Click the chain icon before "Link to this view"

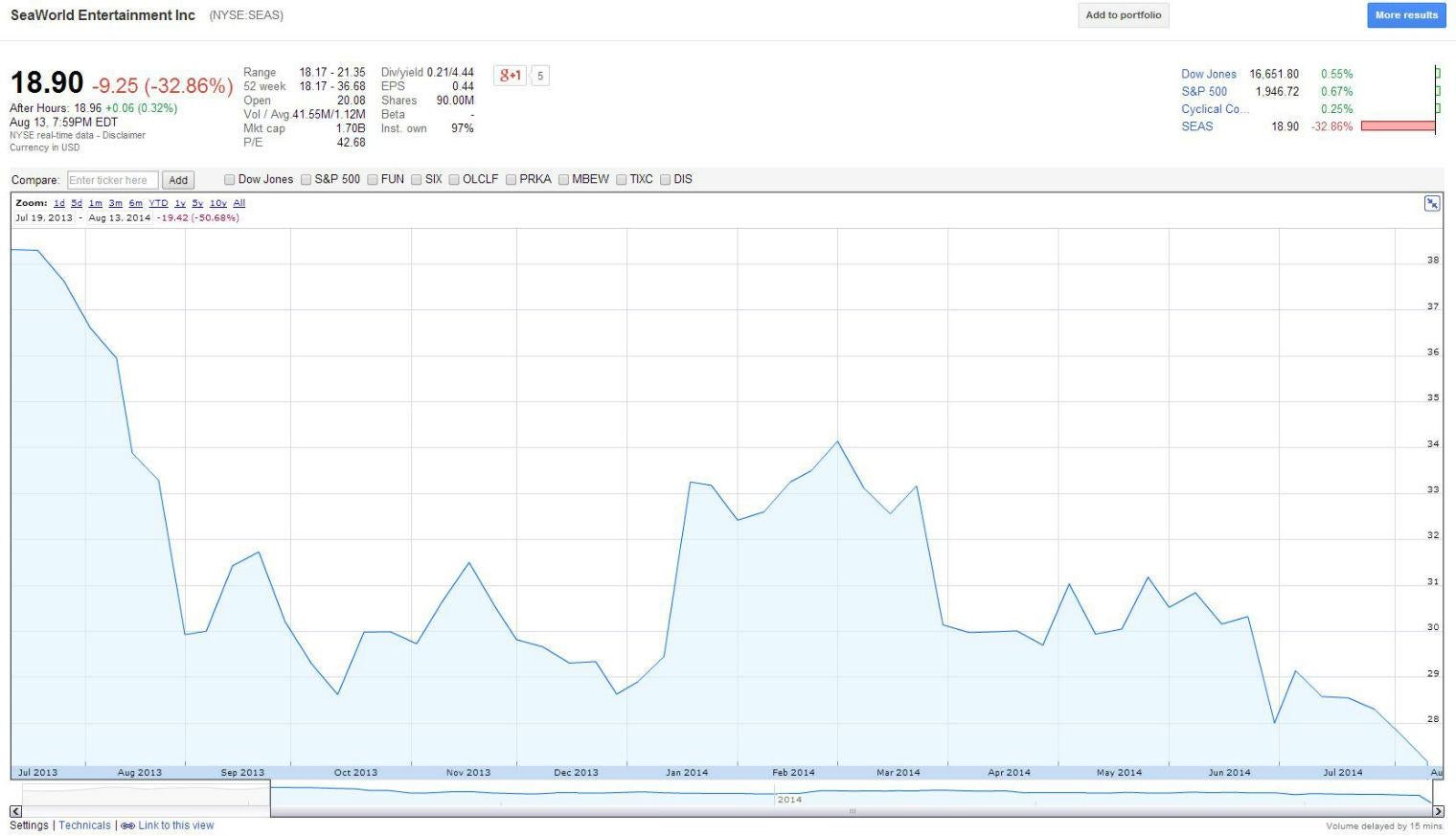tap(130, 825)
